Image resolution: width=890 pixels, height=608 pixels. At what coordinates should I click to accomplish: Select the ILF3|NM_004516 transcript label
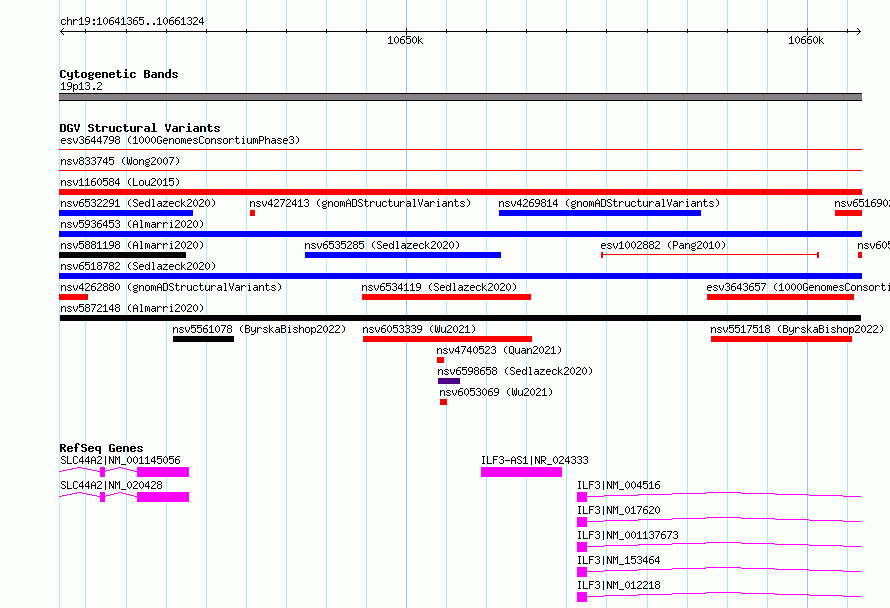[619, 485]
